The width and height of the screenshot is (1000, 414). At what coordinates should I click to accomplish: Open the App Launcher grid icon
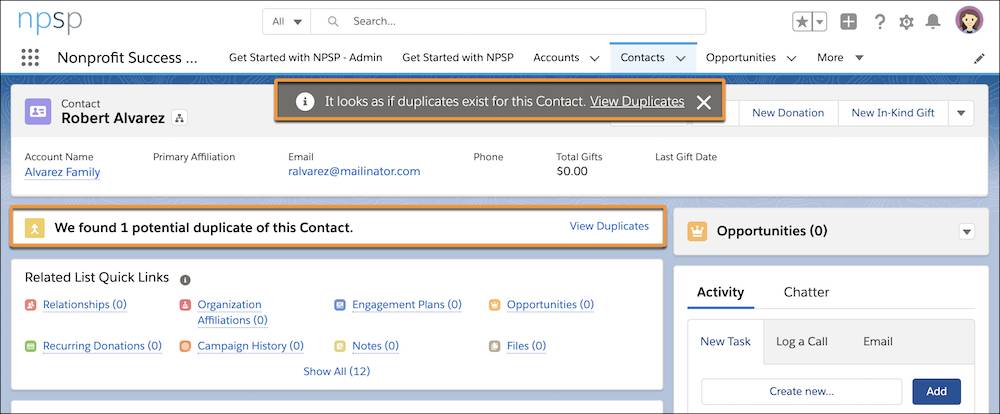click(x=30, y=57)
